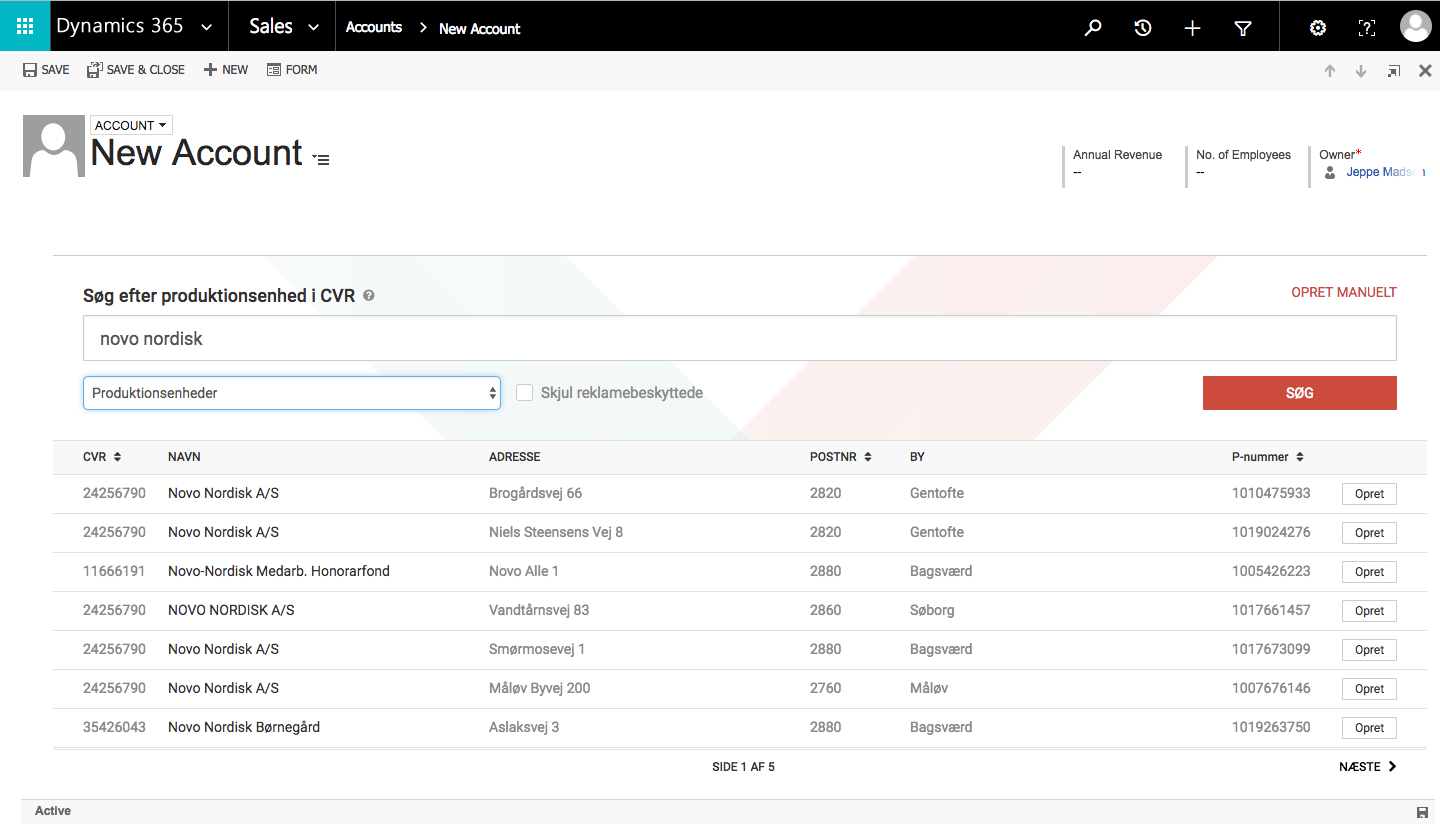Open the Dynamics 365 app launcher grid
Viewport: 1440px width, 826px height.
25,27
